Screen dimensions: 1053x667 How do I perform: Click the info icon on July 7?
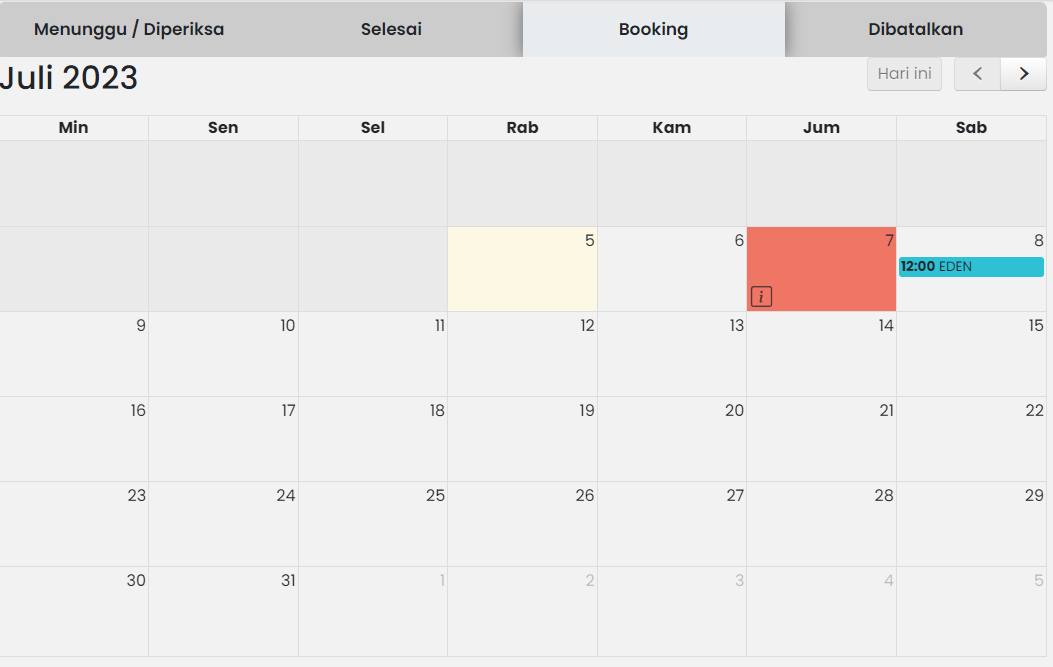click(x=761, y=296)
